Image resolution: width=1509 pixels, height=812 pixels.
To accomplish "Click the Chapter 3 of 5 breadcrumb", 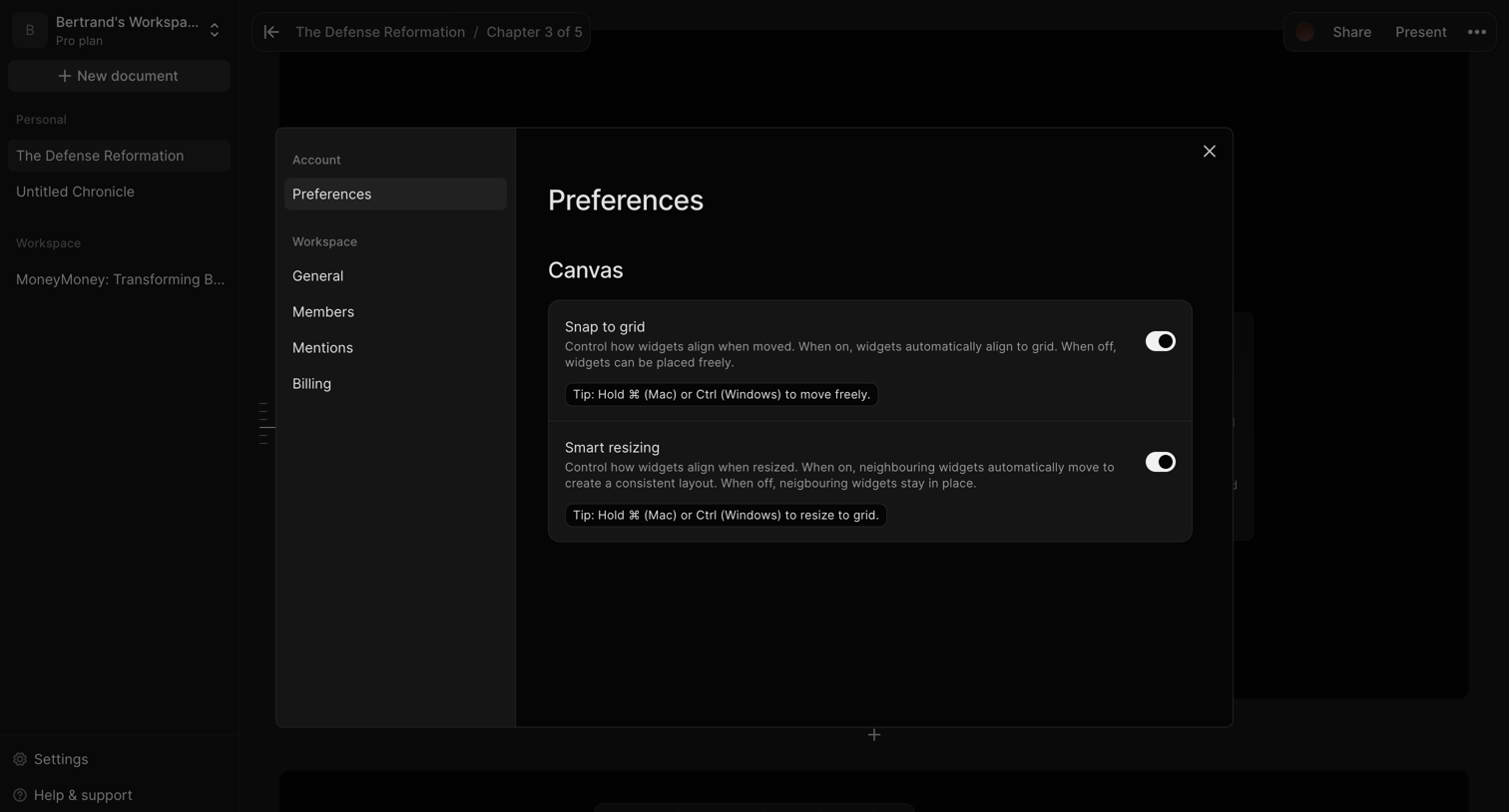I will [534, 32].
